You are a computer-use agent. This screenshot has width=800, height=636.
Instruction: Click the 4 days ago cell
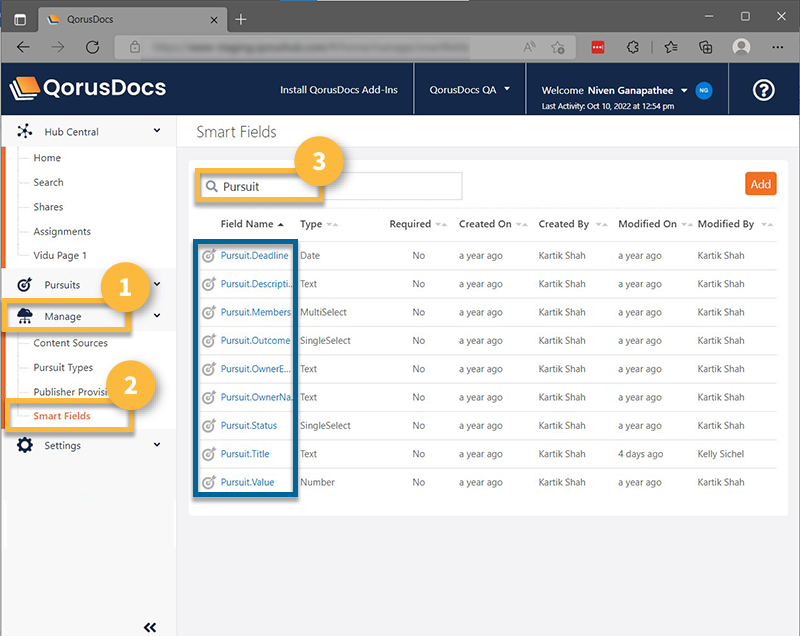point(640,454)
